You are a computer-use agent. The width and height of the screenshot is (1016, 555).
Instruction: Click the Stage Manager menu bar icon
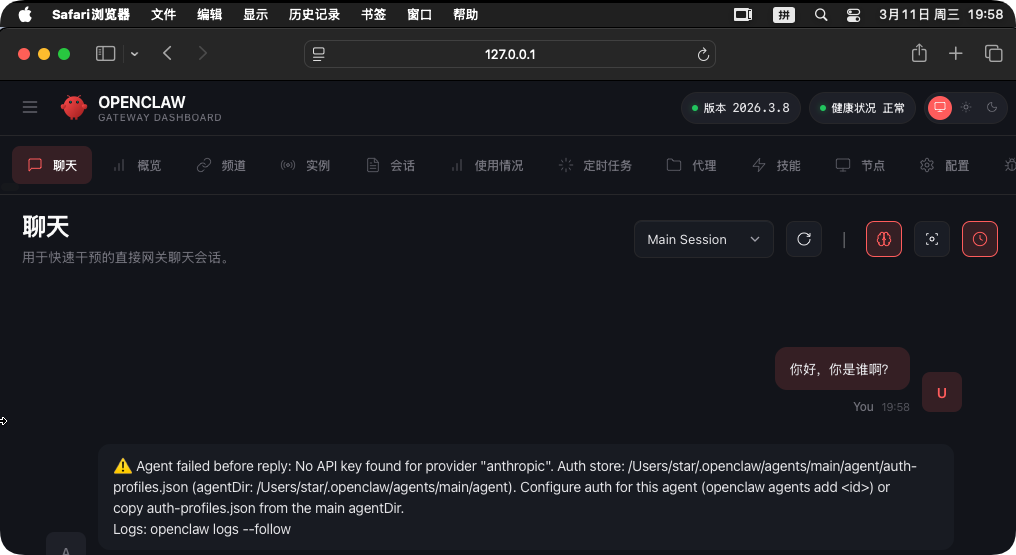click(743, 14)
